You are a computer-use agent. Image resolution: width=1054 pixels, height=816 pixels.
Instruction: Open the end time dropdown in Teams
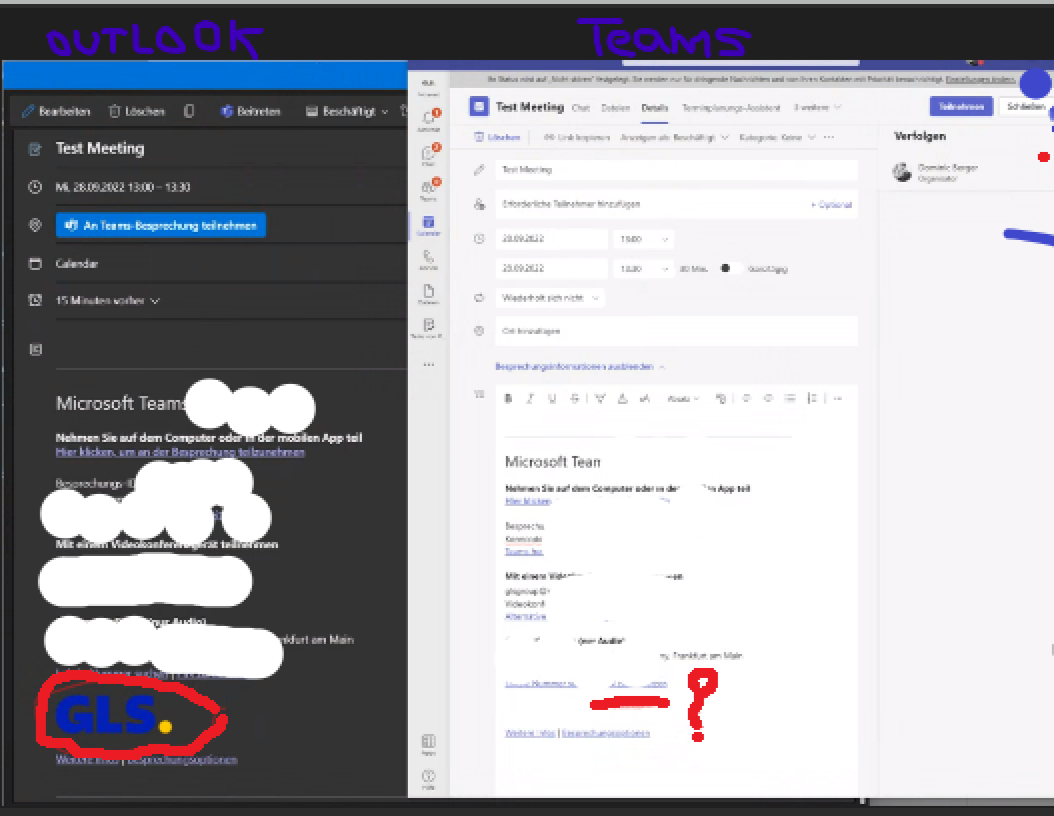(643, 268)
